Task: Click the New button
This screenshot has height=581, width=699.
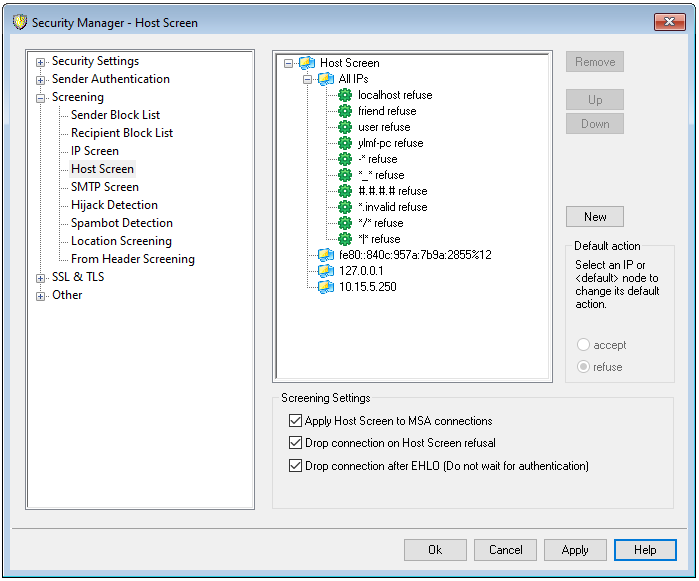Action: tap(595, 217)
